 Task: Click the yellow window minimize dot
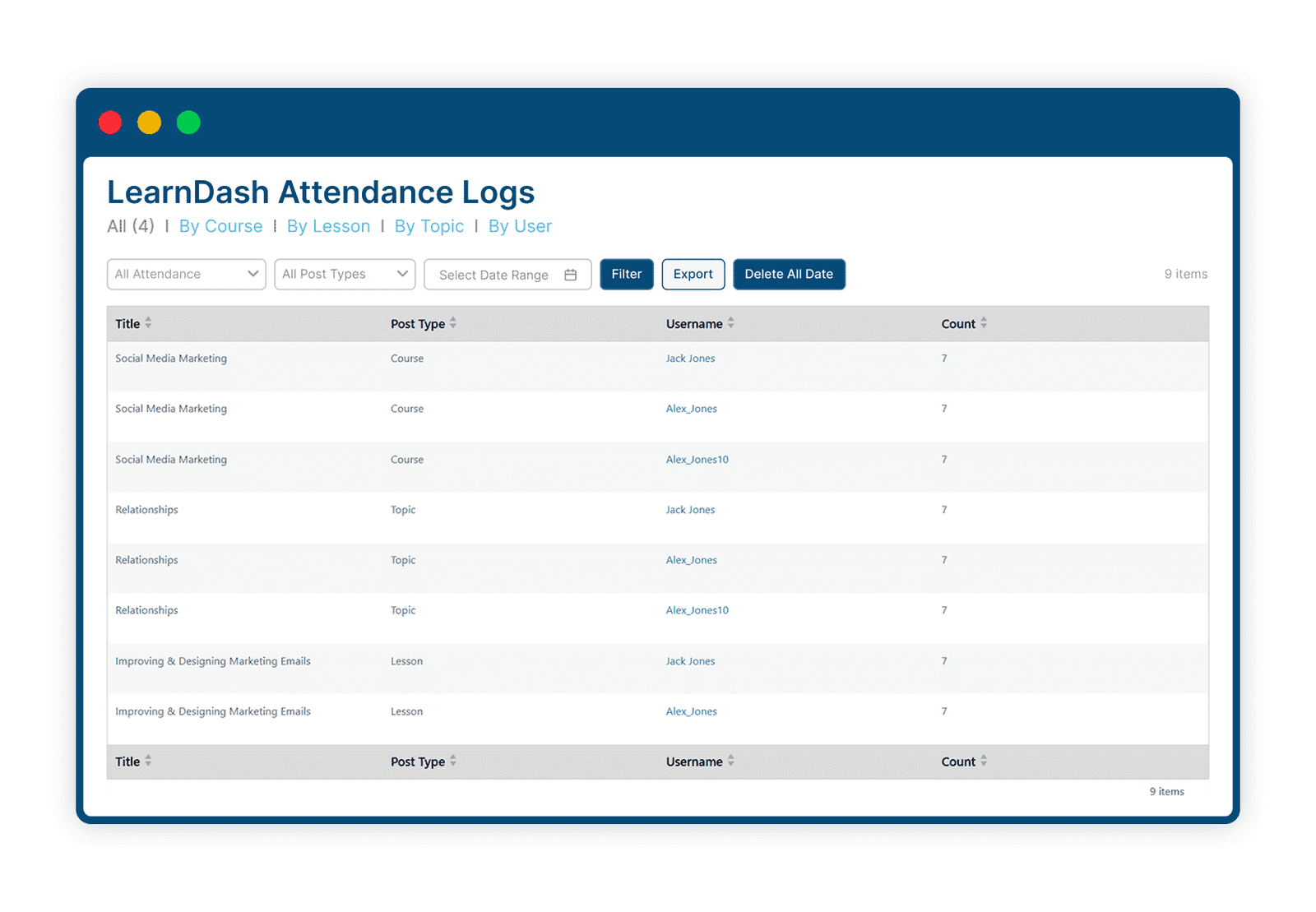point(149,123)
